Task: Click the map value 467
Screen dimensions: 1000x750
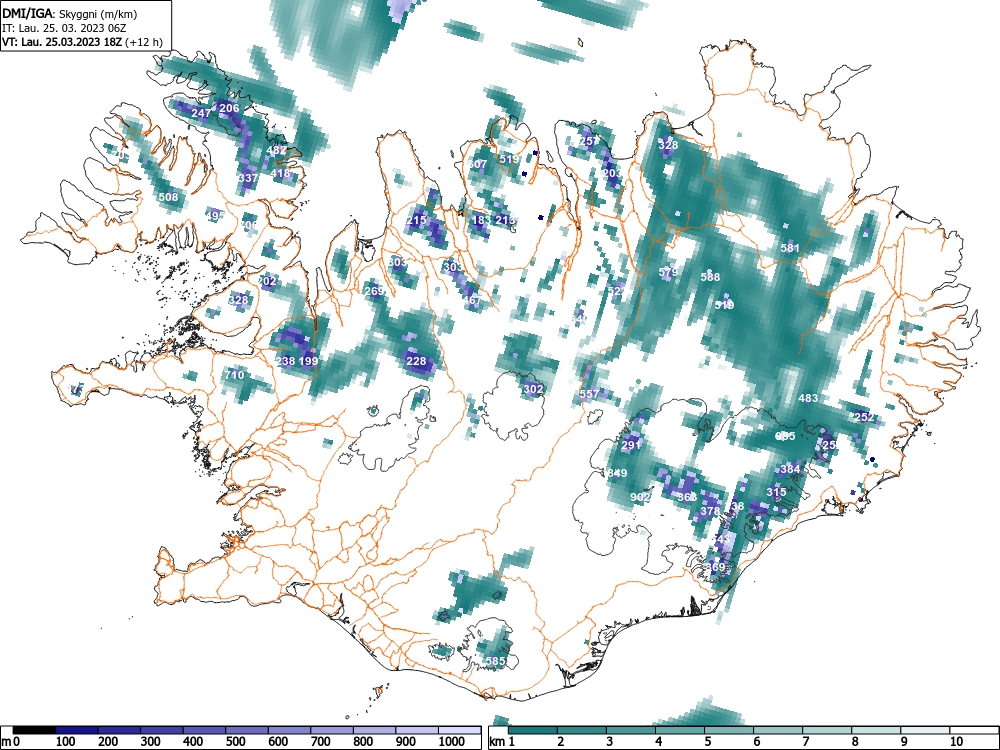Action: tap(472, 300)
